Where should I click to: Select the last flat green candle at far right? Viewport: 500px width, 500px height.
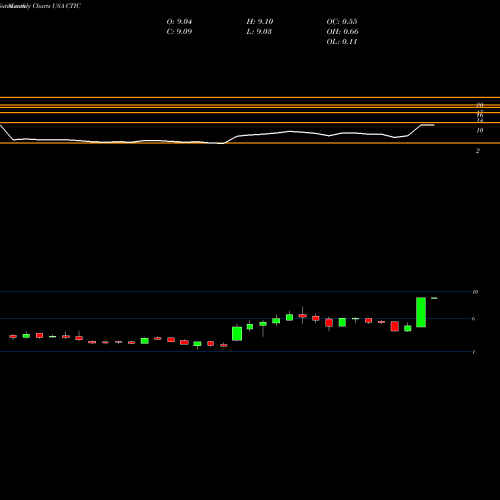[434, 298]
